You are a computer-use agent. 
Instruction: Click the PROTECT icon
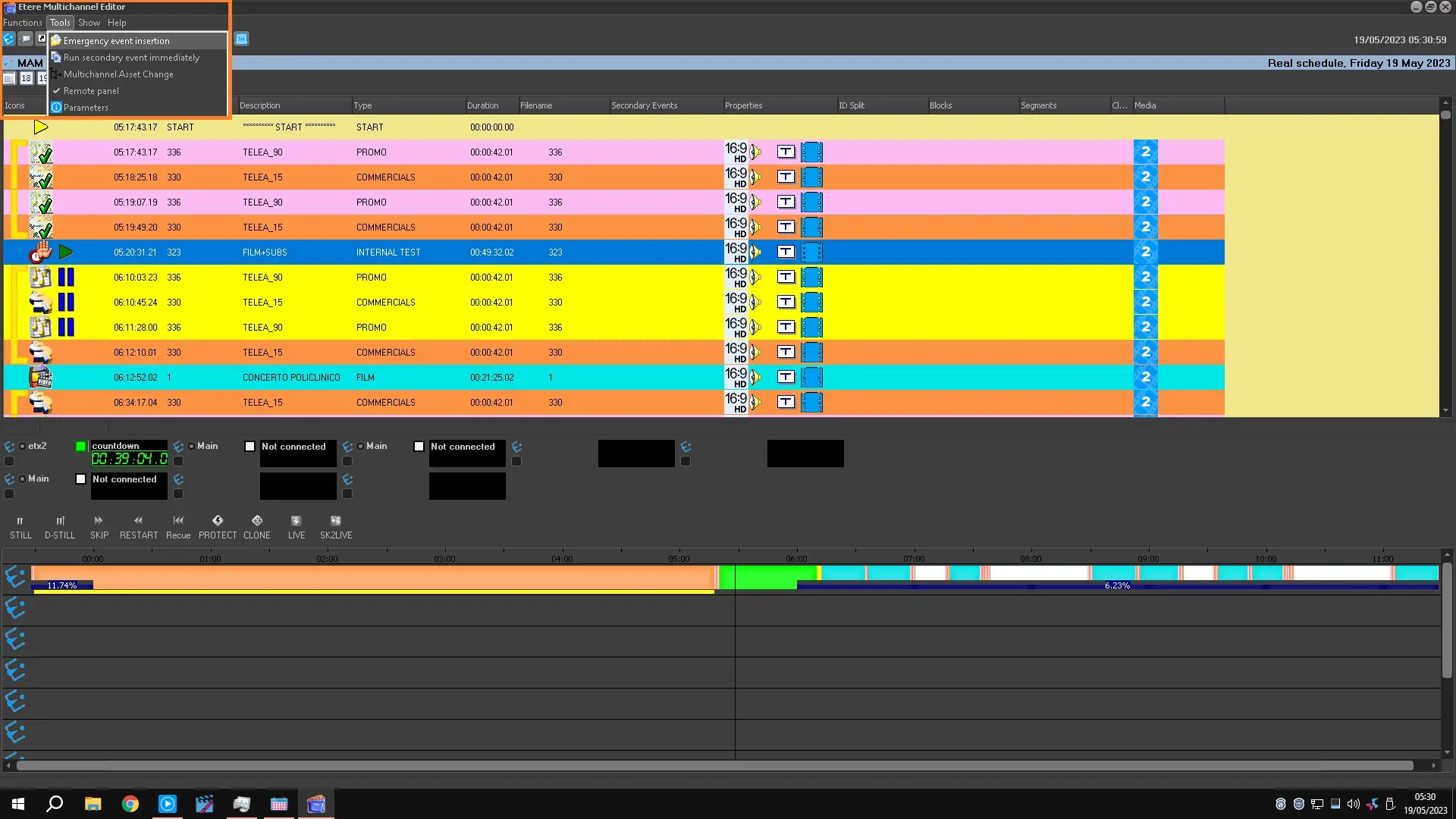[x=218, y=521]
